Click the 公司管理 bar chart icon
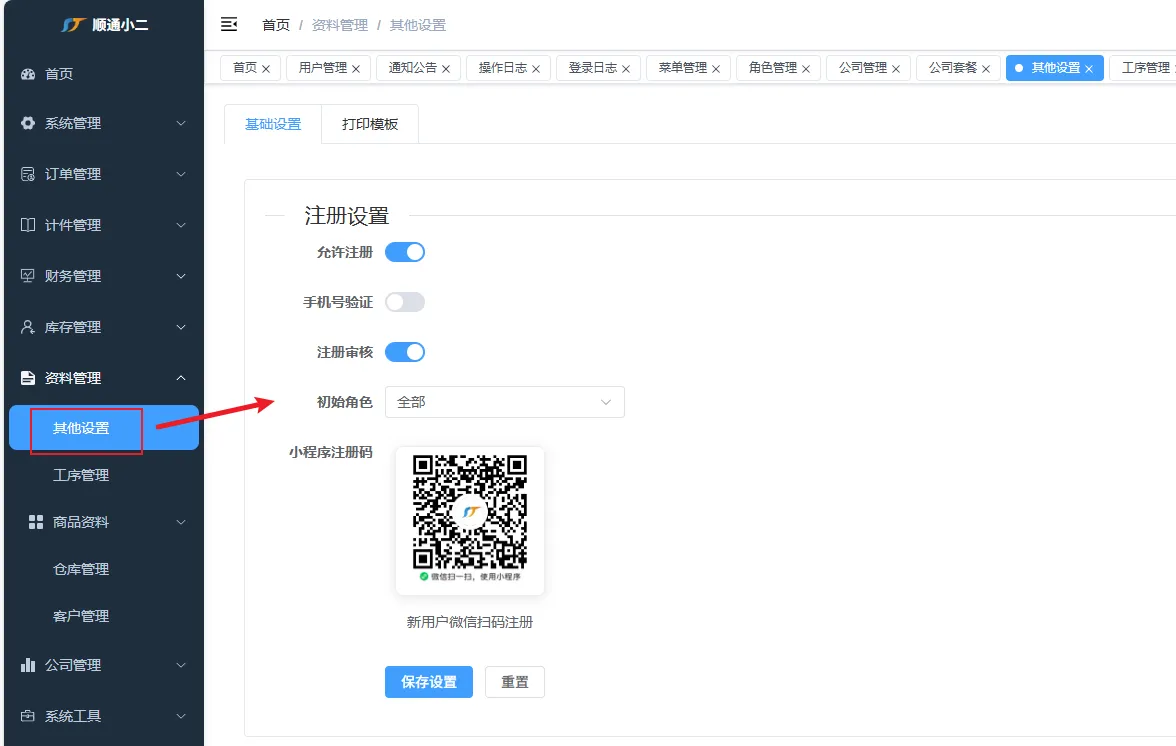1176x746 pixels. [28, 665]
